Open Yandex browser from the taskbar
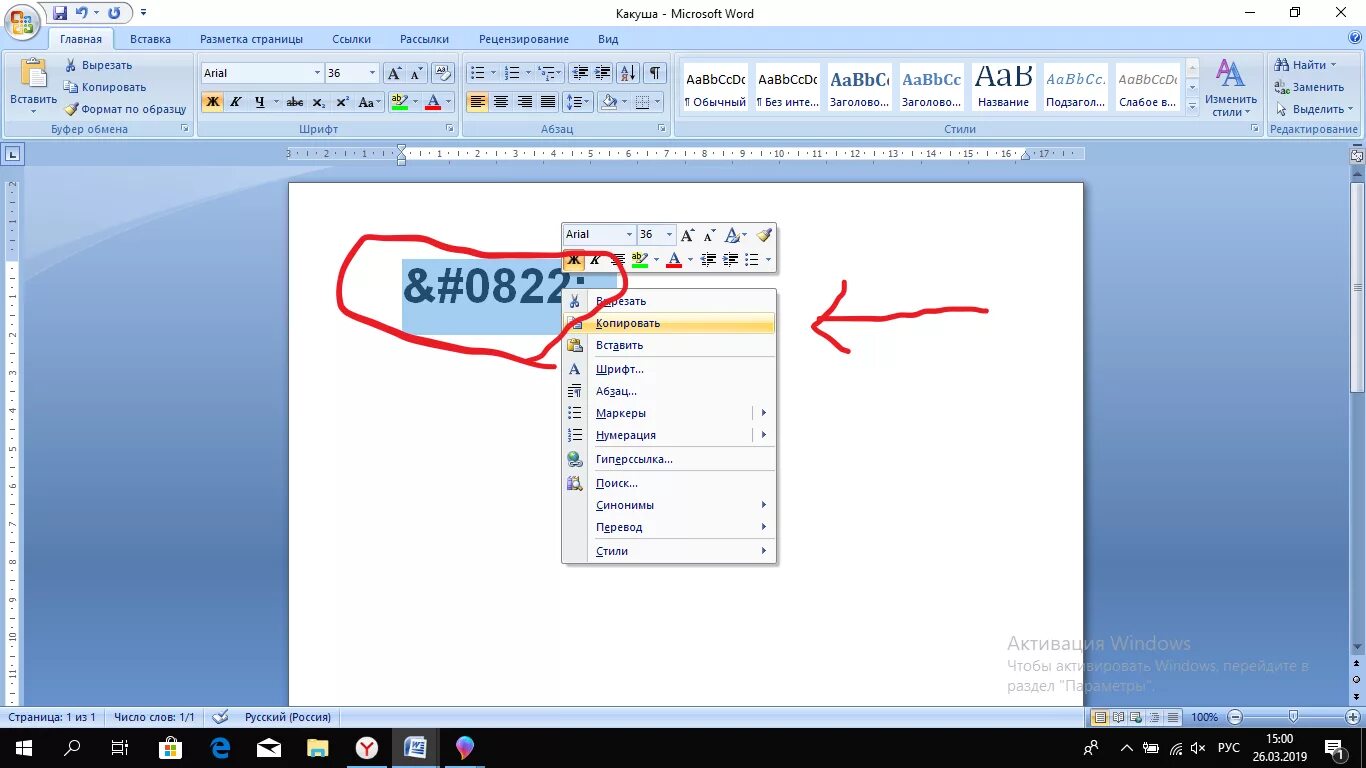Image resolution: width=1366 pixels, height=768 pixels. pyautogui.click(x=367, y=747)
